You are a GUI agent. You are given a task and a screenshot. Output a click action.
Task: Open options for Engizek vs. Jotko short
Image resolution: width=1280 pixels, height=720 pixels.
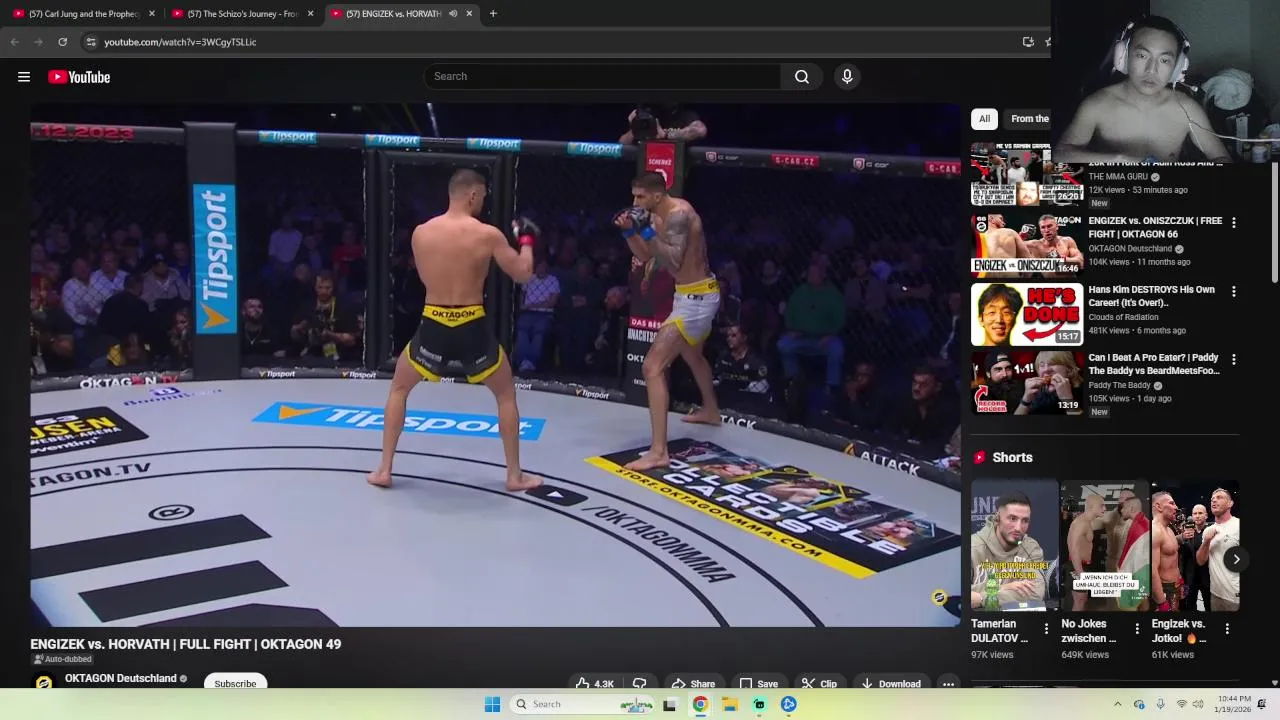1227,628
